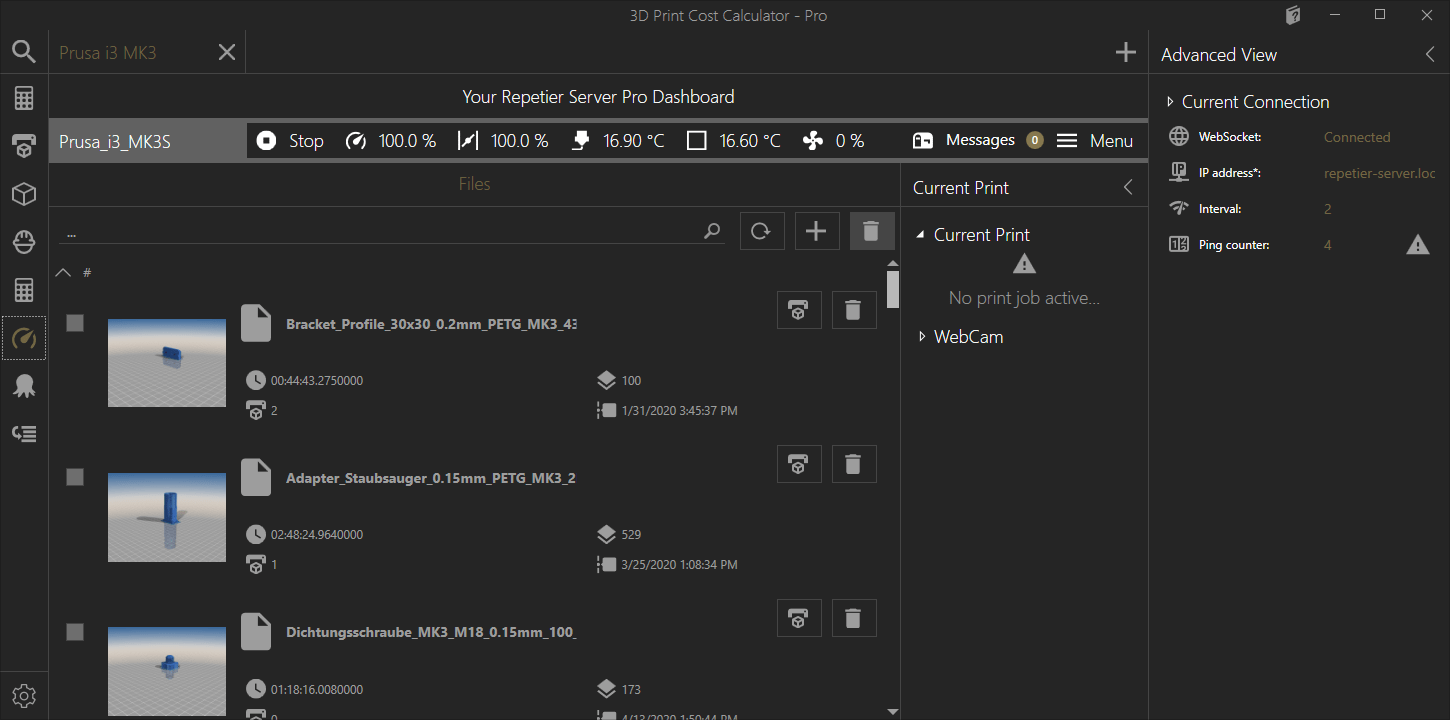The image size is (1450, 720).
Task: Print the Dichtungsschraube file
Action: pyautogui.click(x=799, y=618)
